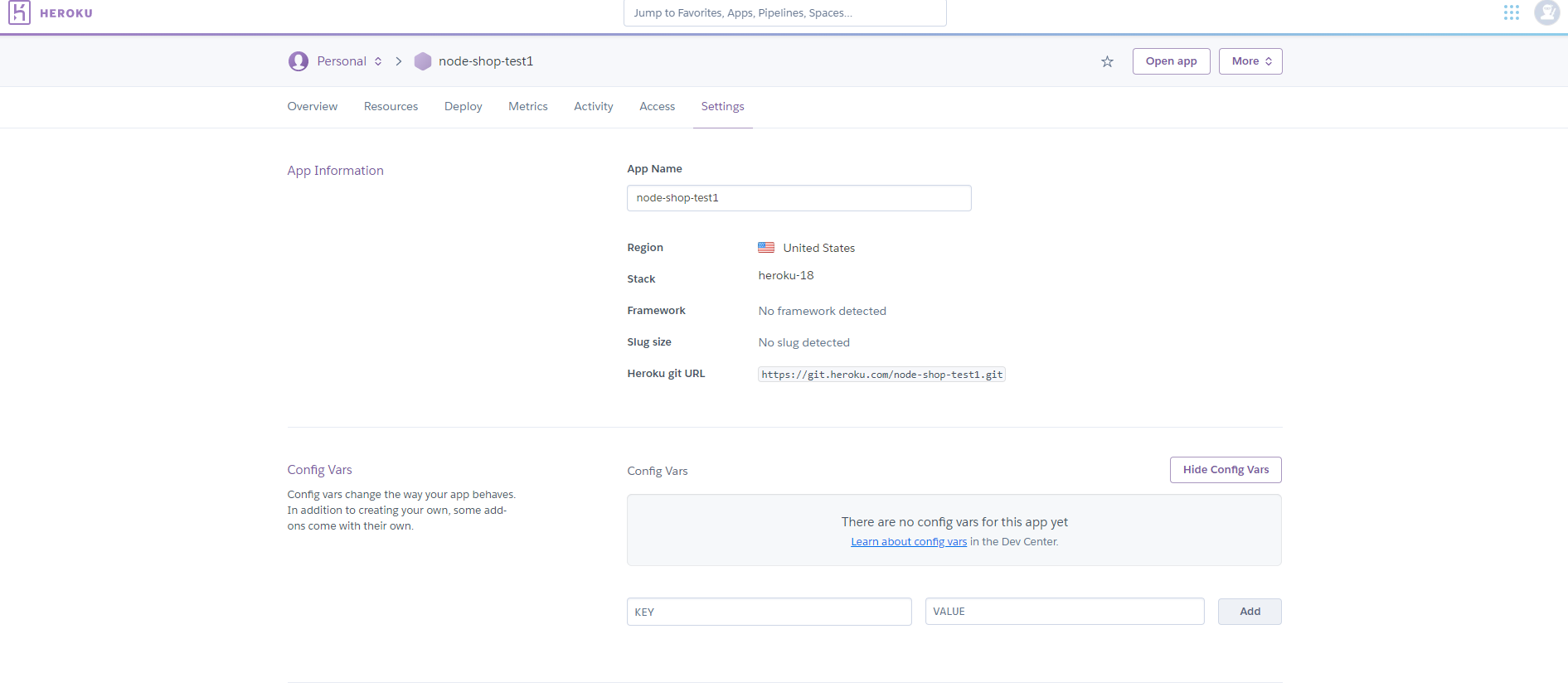Image resolution: width=1568 pixels, height=697 pixels.
Task: Click the HEROKU wordmark
Action: tap(66, 13)
